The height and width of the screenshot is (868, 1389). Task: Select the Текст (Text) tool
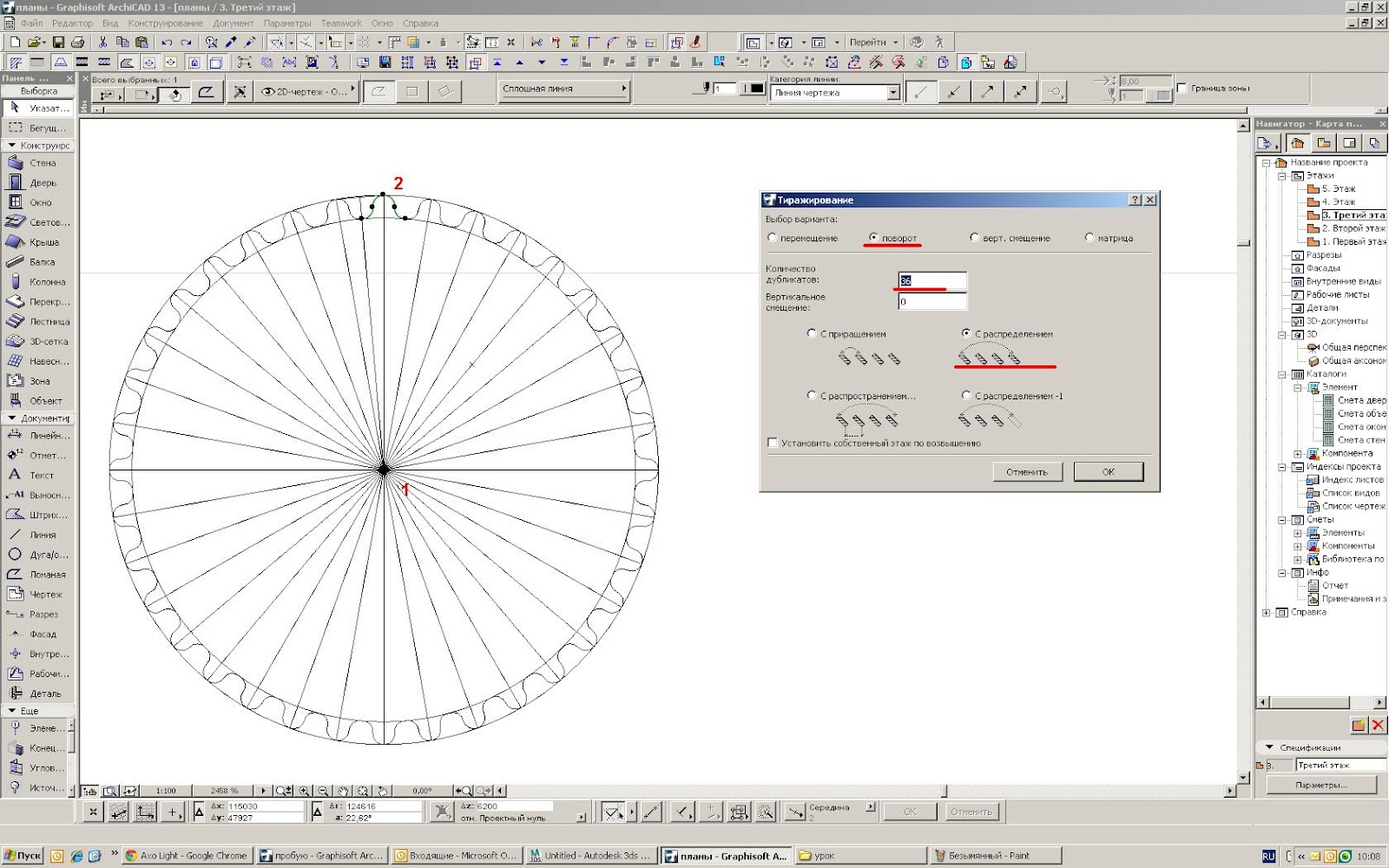coord(38,476)
